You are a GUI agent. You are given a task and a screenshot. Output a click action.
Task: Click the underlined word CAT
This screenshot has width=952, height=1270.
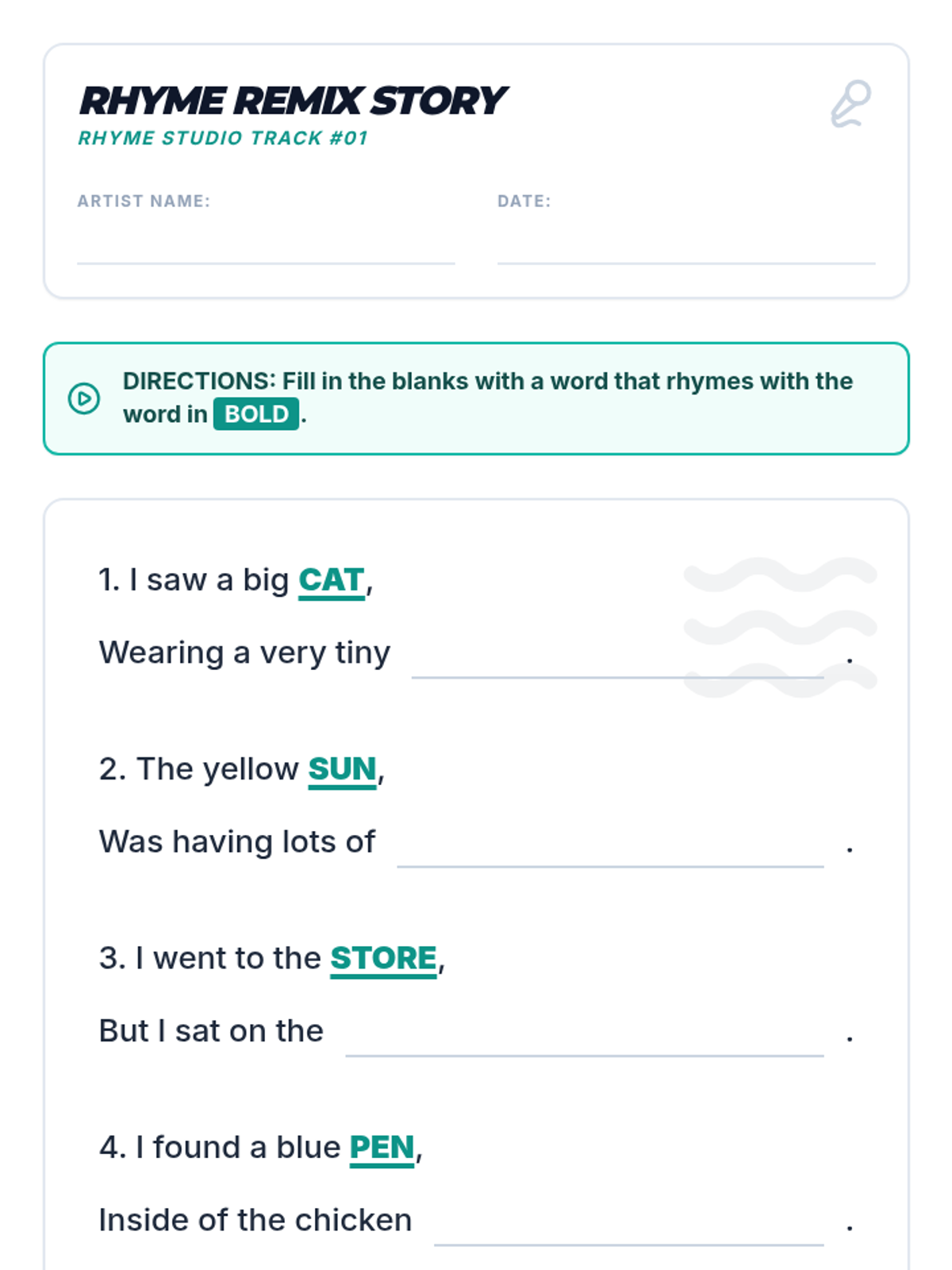(332, 580)
